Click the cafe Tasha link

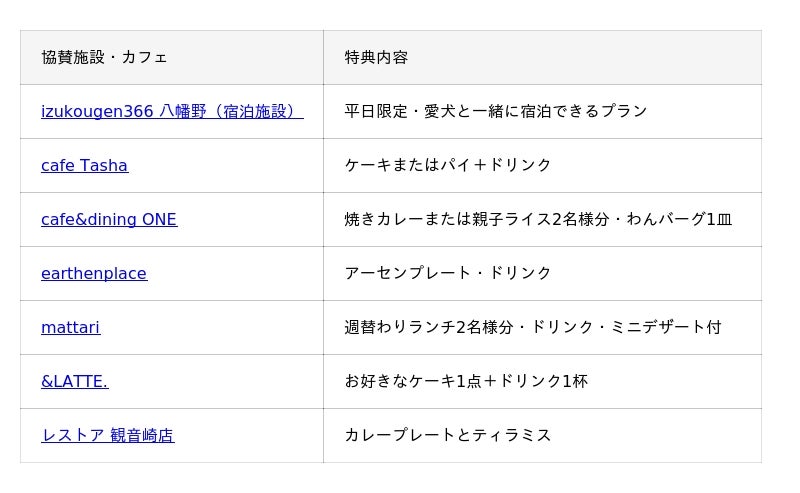[84, 165]
